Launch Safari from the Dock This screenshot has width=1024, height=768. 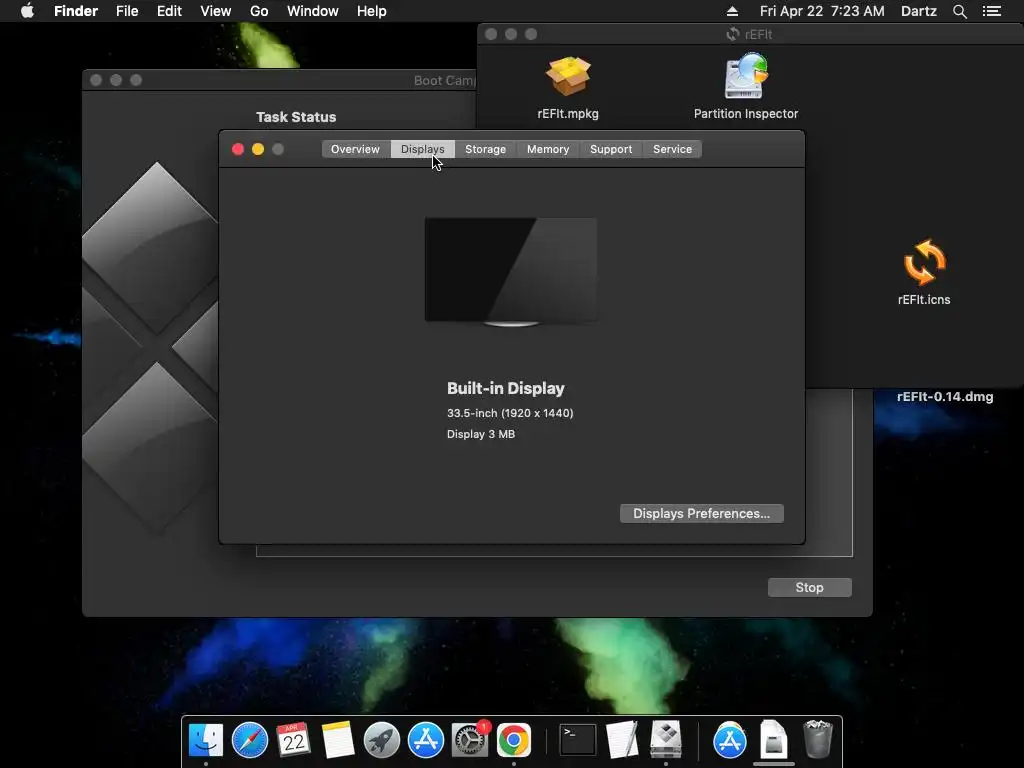tap(249, 741)
